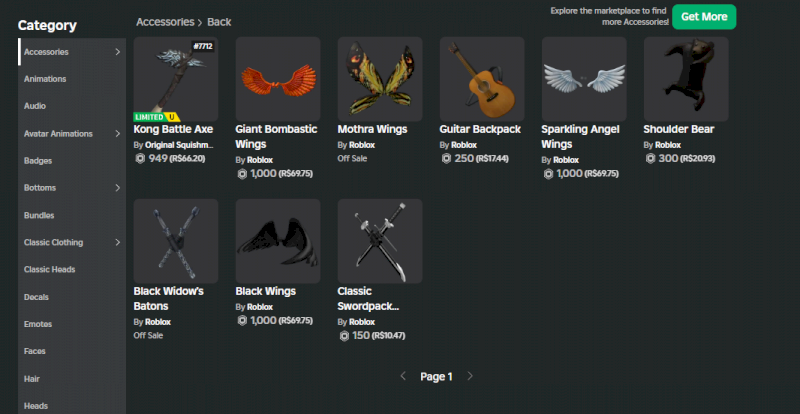Open the Mothra Wings item image
The image size is (800, 414).
(380, 79)
